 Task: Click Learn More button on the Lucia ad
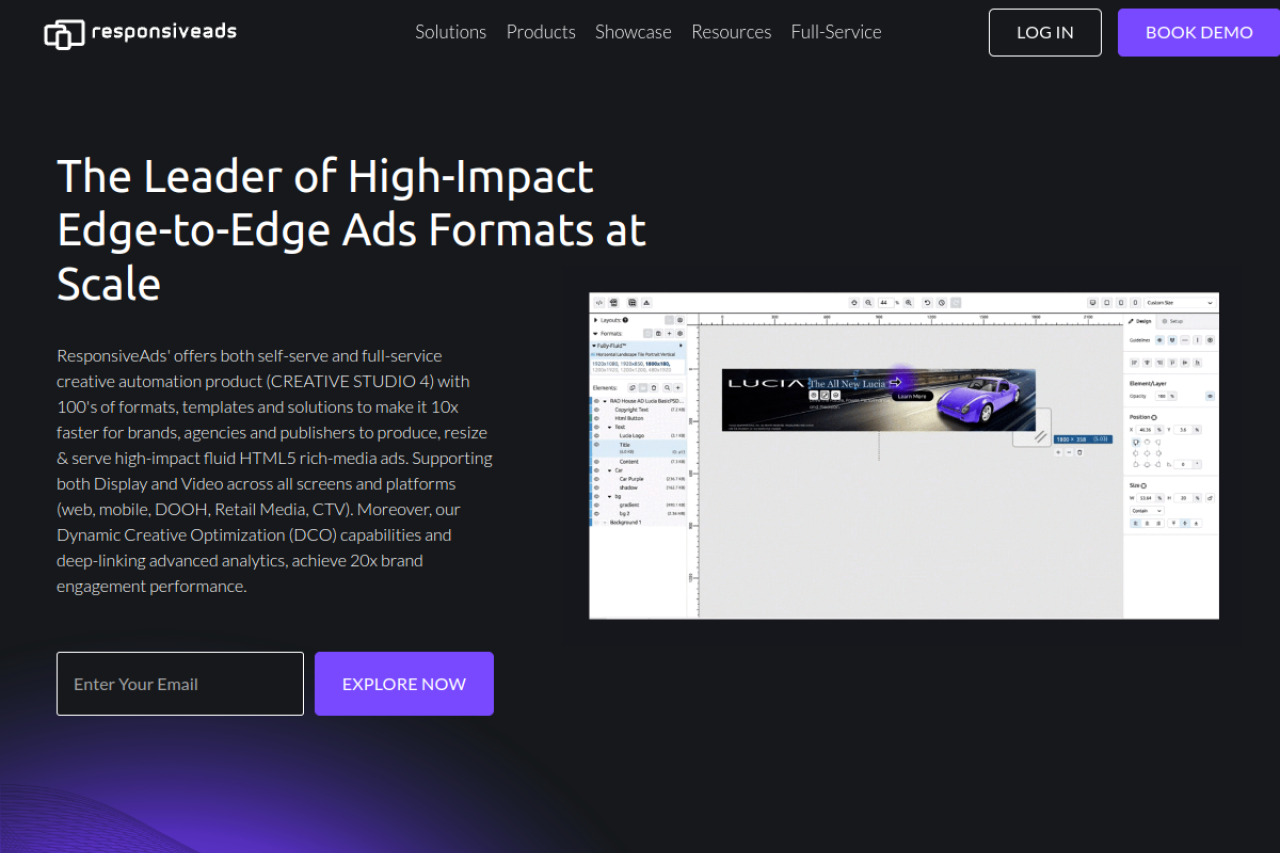coord(911,396)
